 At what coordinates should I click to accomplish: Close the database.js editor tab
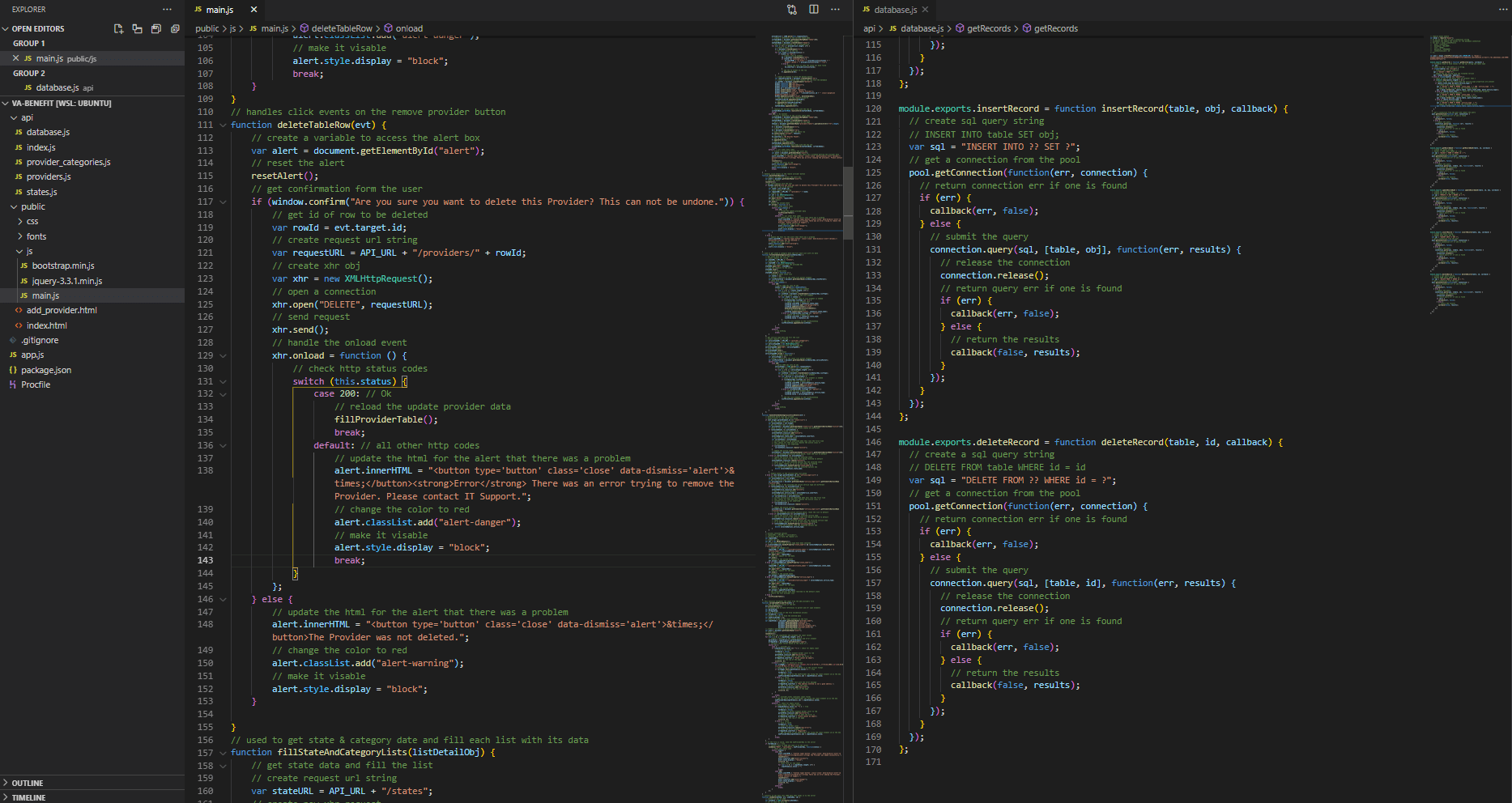[925, 10]
